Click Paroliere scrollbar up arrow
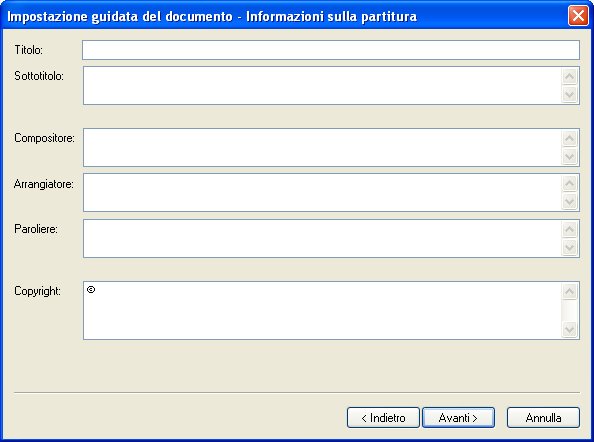Image resolution: width=594 pixels, height=442 pixels. [569, 230]
